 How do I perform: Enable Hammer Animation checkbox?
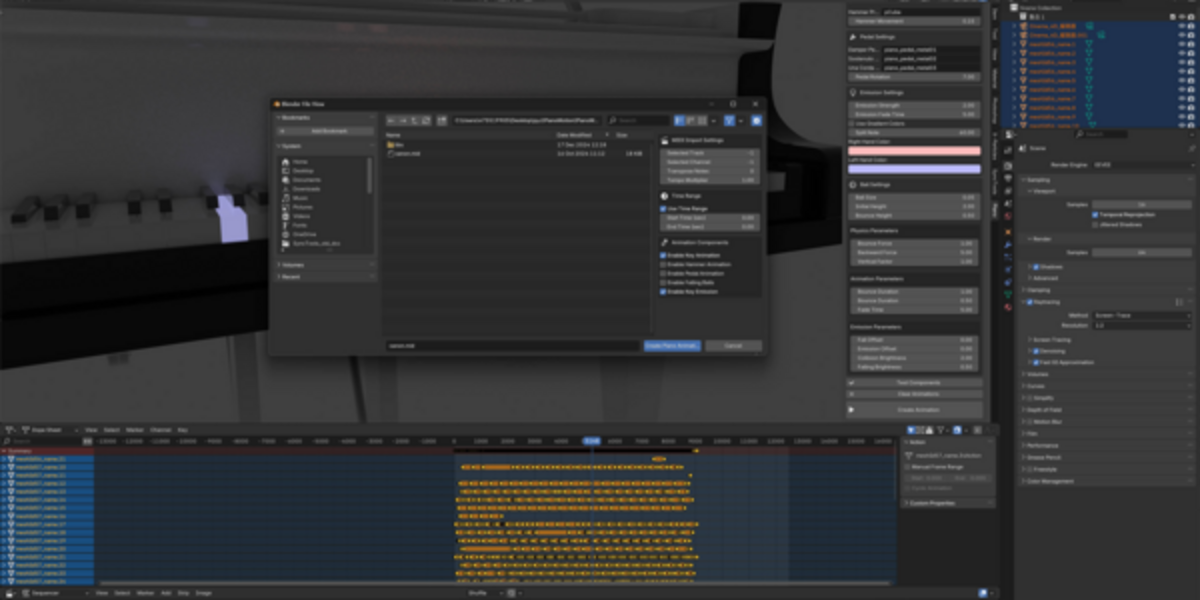point(663,264)
